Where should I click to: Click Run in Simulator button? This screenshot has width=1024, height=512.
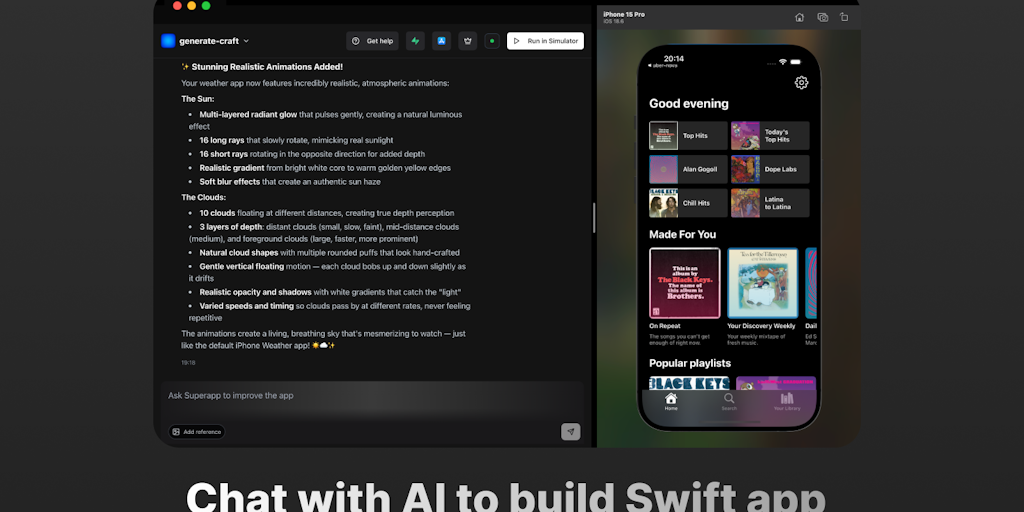point(545,40)
